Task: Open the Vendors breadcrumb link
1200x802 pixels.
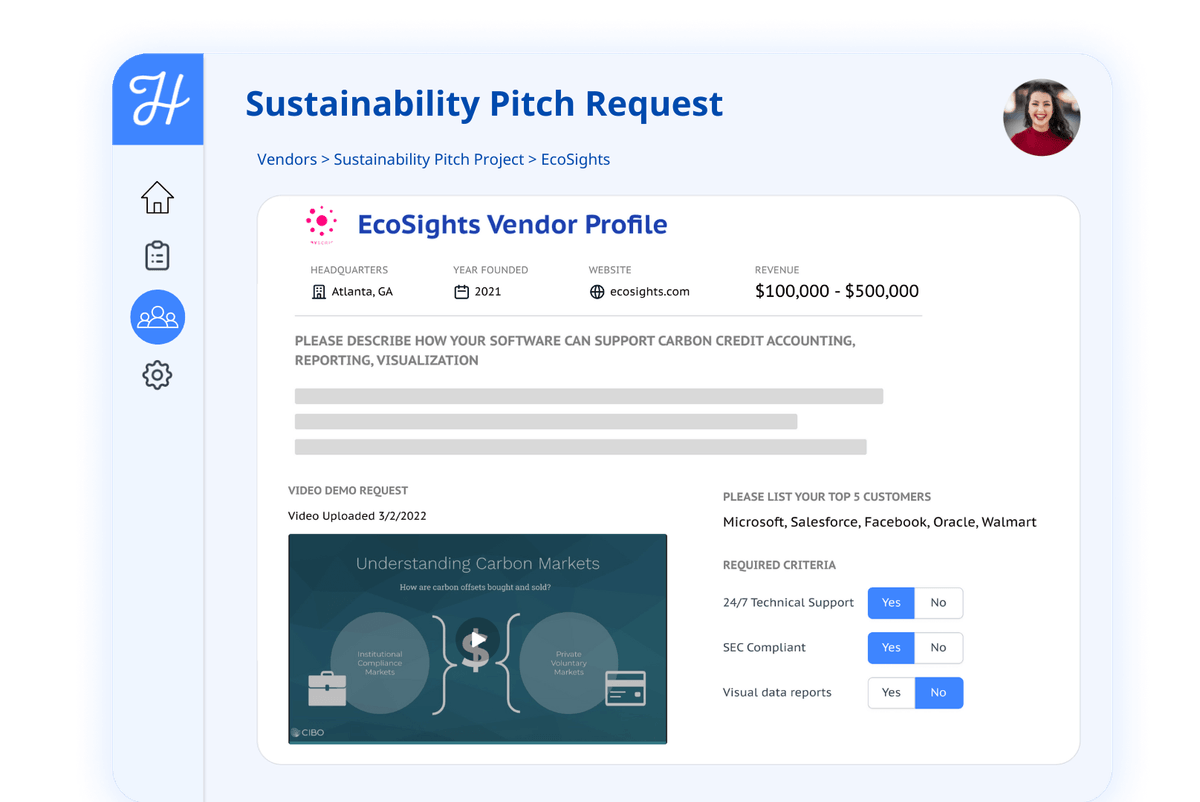Action: click(287, 159)
